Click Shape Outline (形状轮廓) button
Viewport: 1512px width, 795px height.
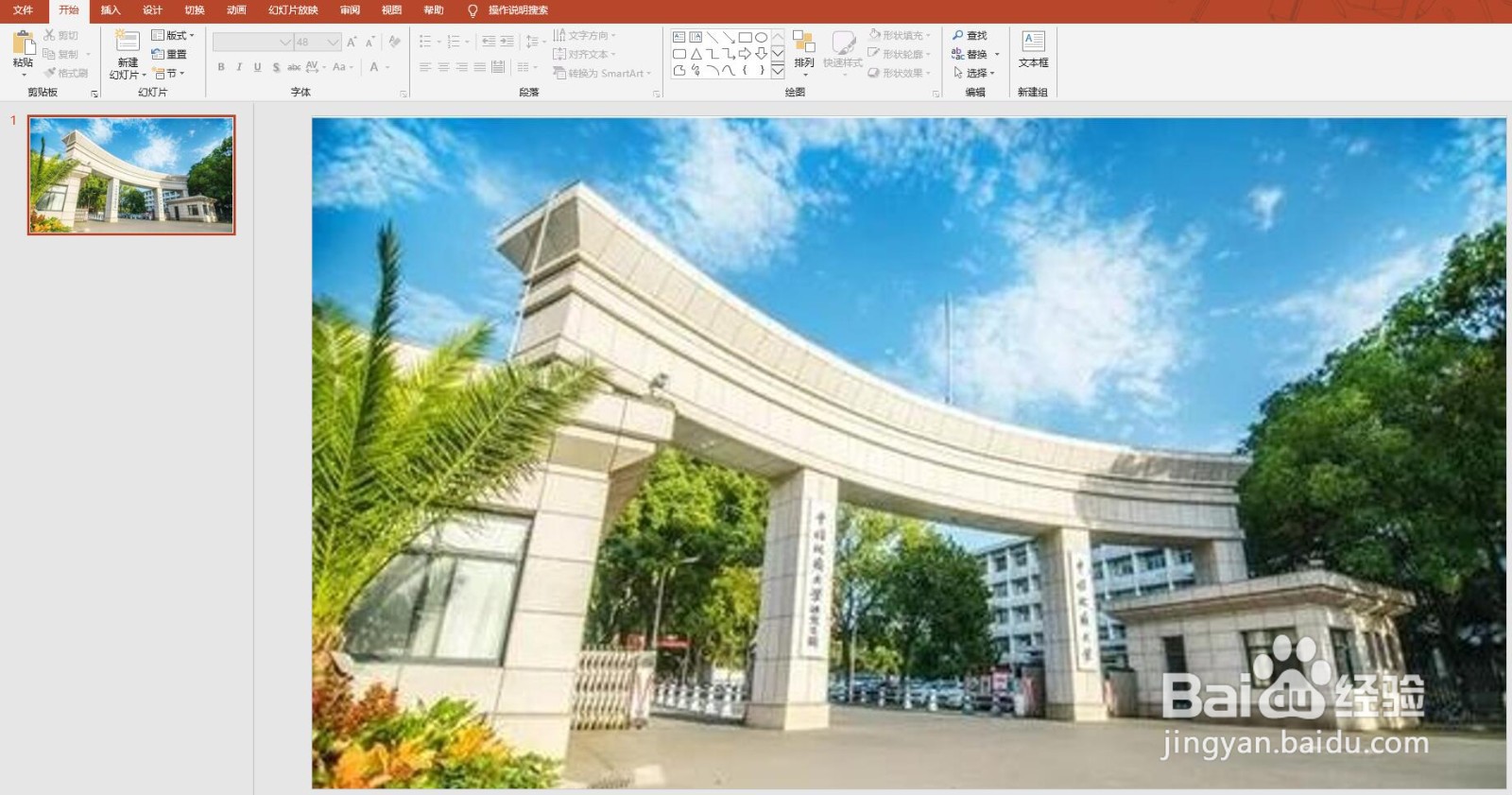(x=900, y=54)
